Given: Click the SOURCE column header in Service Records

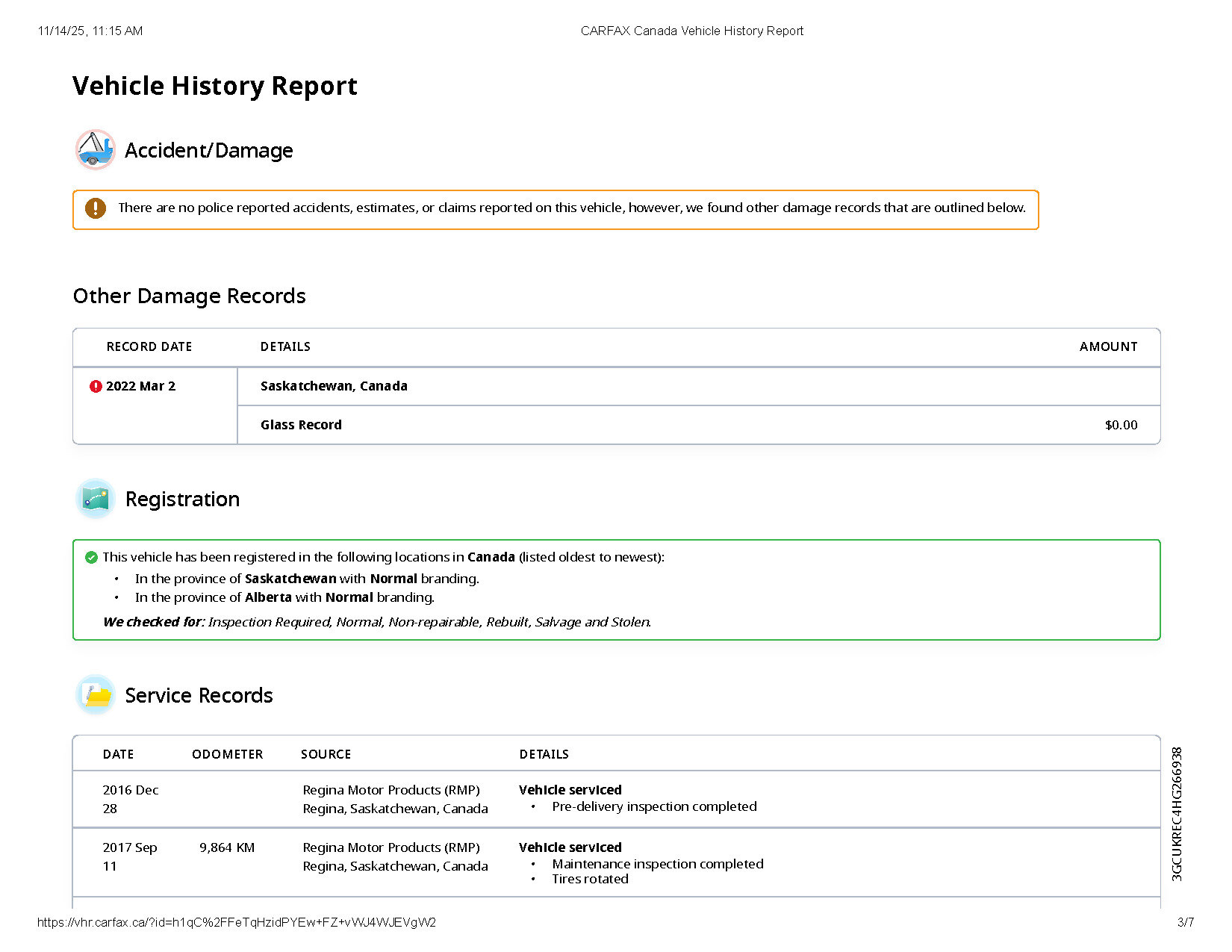Looking at the screenshot, I should (326, 754).
